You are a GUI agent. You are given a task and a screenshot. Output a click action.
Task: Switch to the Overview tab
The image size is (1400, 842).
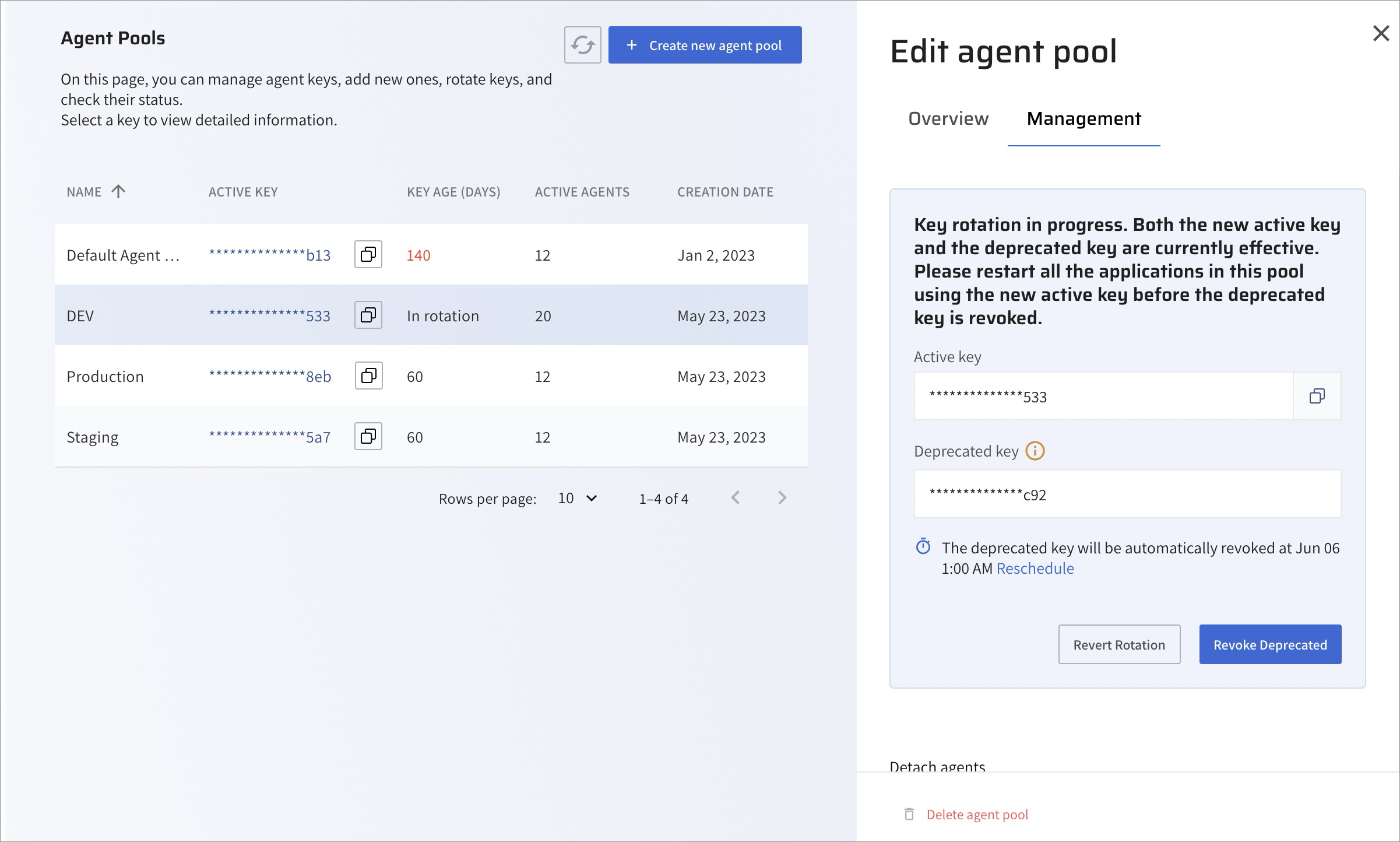coord(948,119)
